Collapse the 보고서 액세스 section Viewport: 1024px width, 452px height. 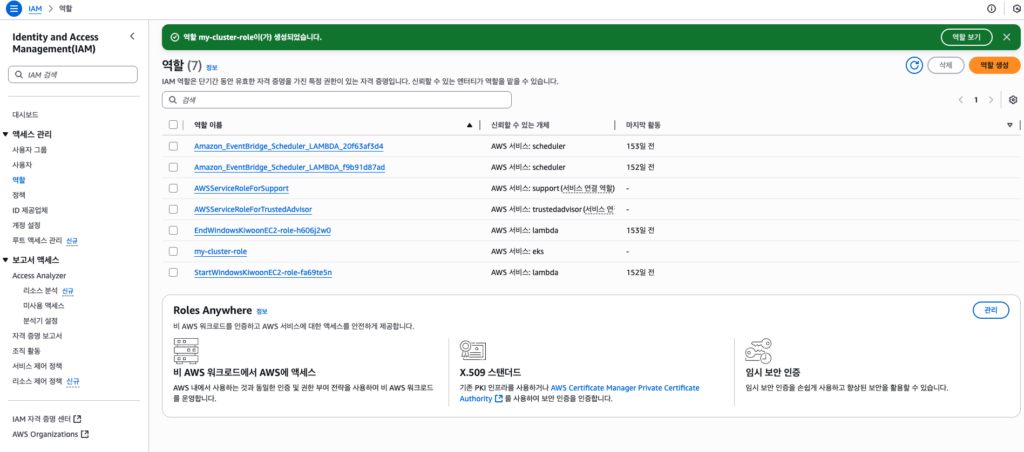(6, 260)
